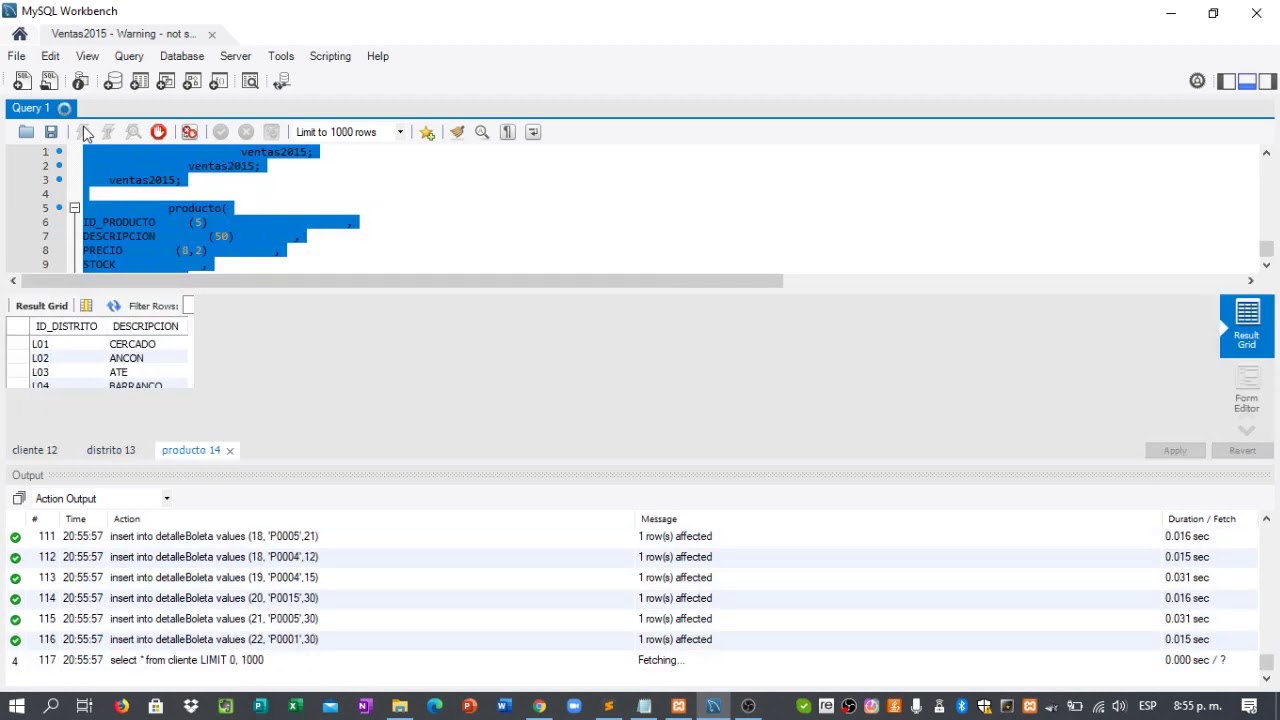Toggle the bottom output panel
Image resolution: width=1280 pixels, height=720 pixels.
point(1247,81)
